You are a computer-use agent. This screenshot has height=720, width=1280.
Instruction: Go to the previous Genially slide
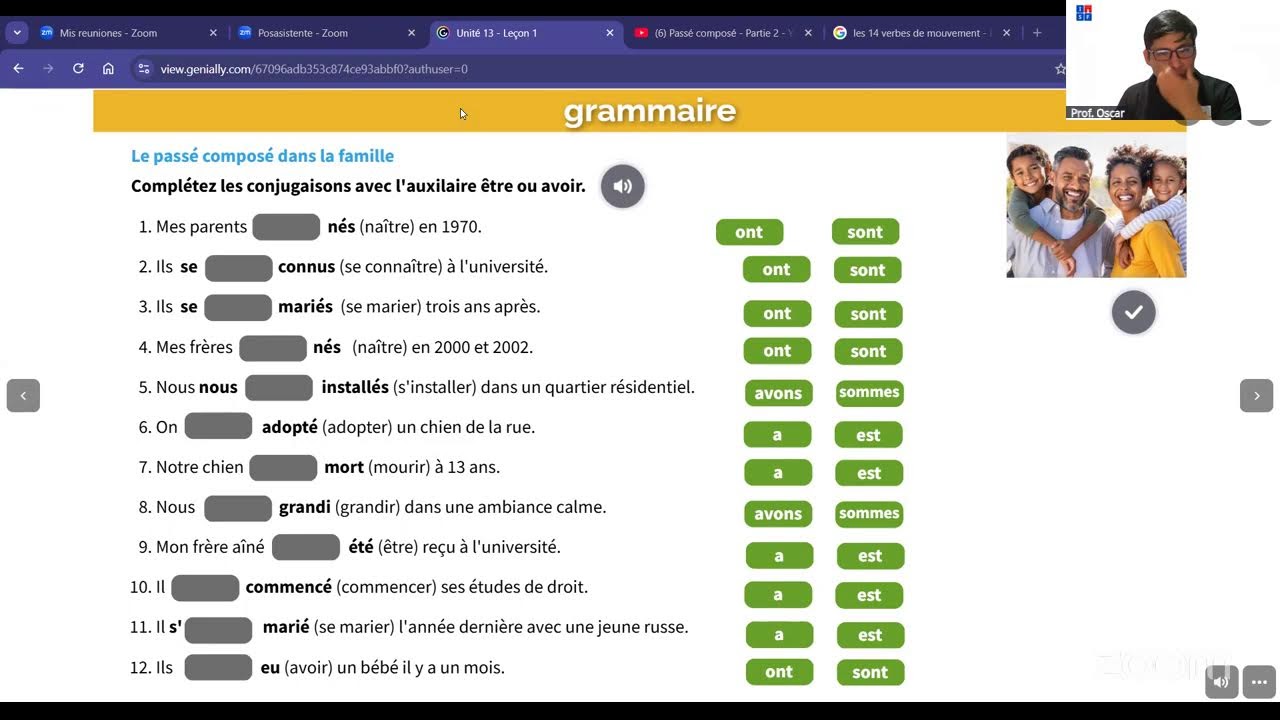23,395
